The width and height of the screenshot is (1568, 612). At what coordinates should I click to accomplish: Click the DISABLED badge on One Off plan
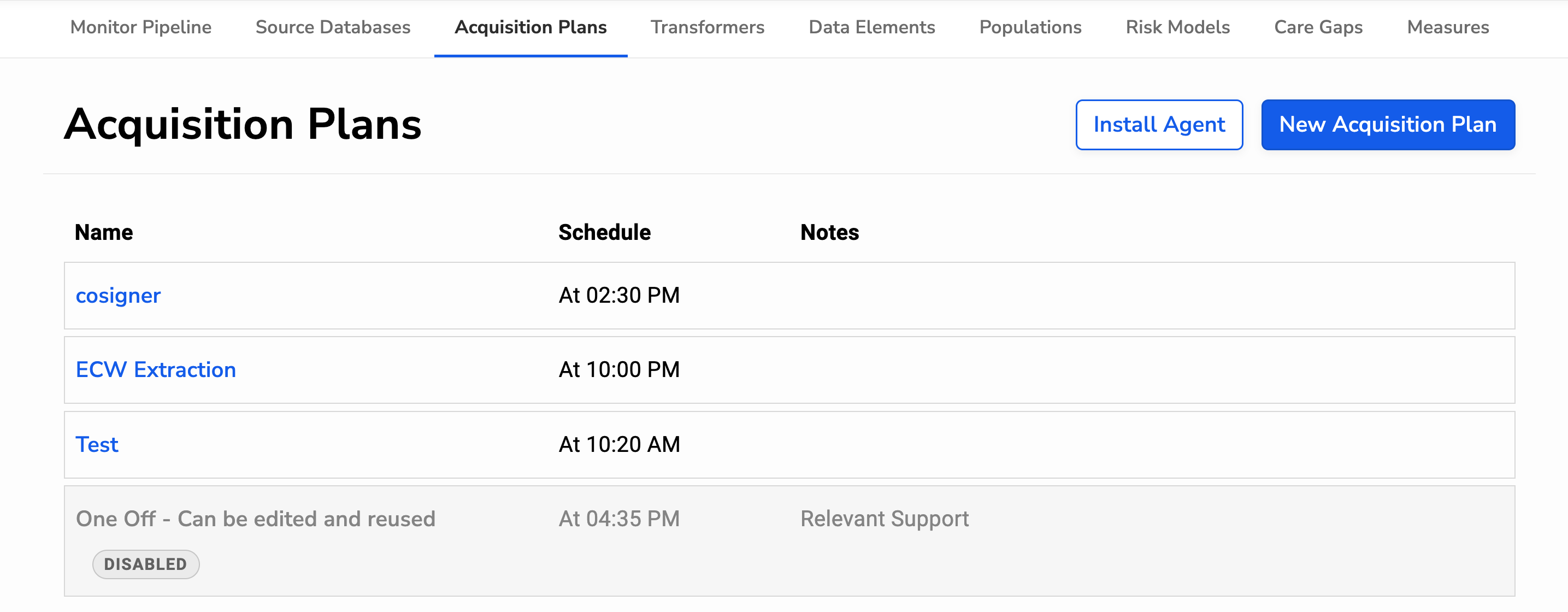tap(145, 564)
